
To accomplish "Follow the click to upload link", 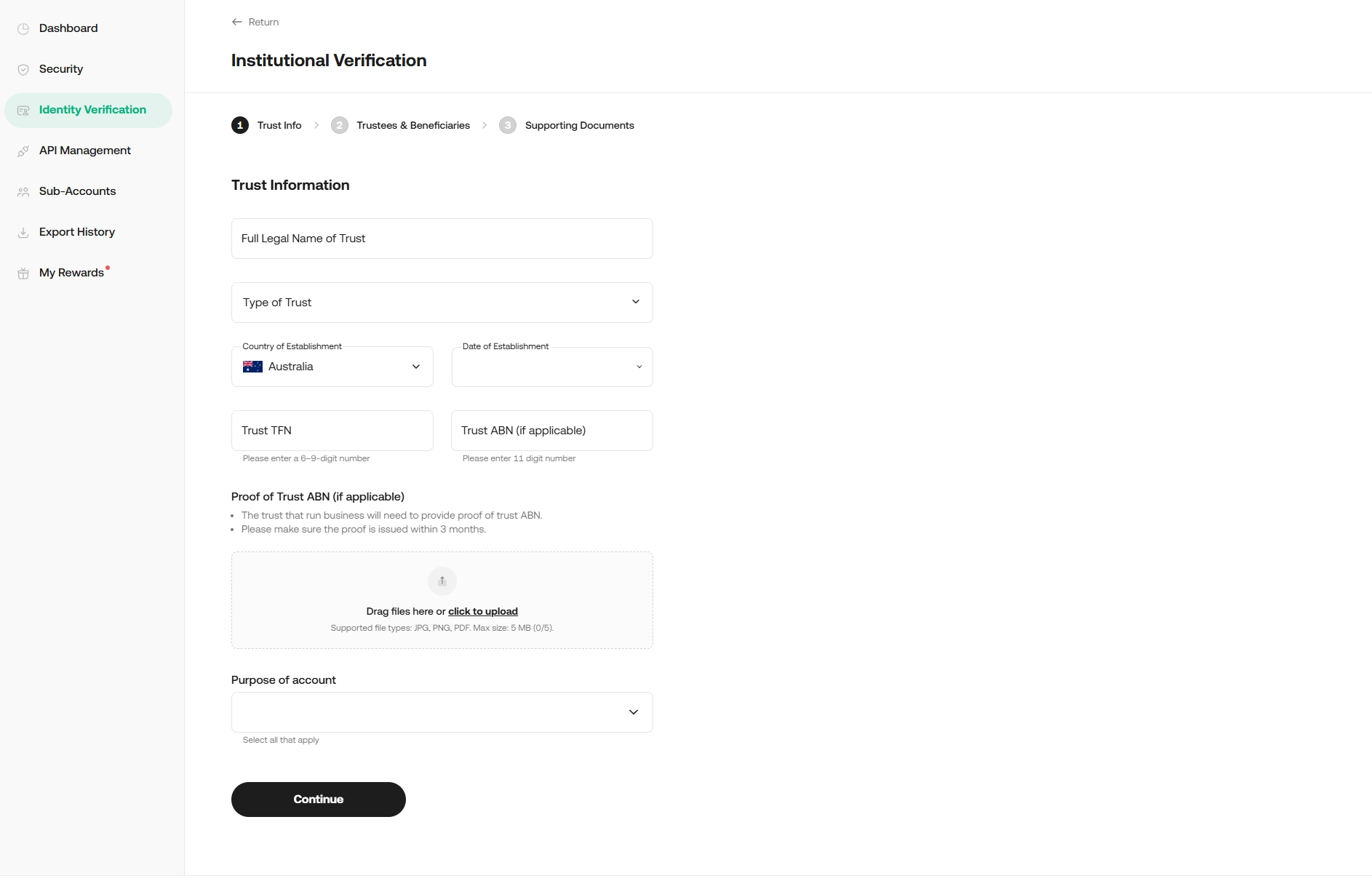I will (x=482, y=611).
